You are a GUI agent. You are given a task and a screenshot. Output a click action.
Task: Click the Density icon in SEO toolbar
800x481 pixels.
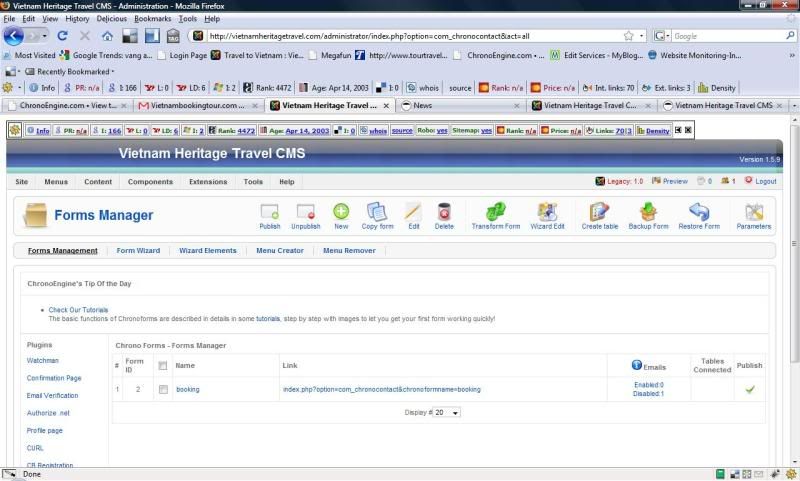tap(703, 88)
